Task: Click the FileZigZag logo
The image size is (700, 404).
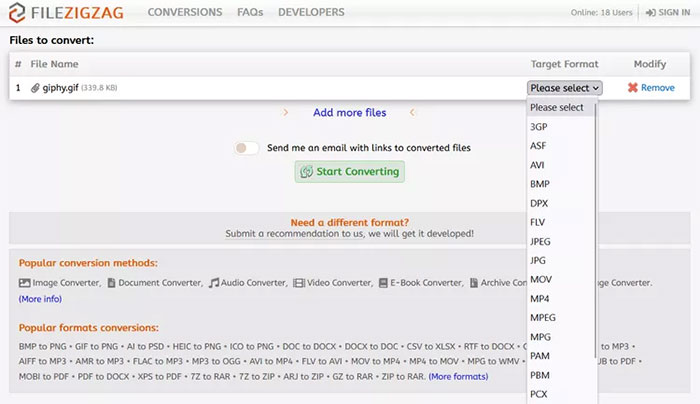Action: click(x=68, y=13)
